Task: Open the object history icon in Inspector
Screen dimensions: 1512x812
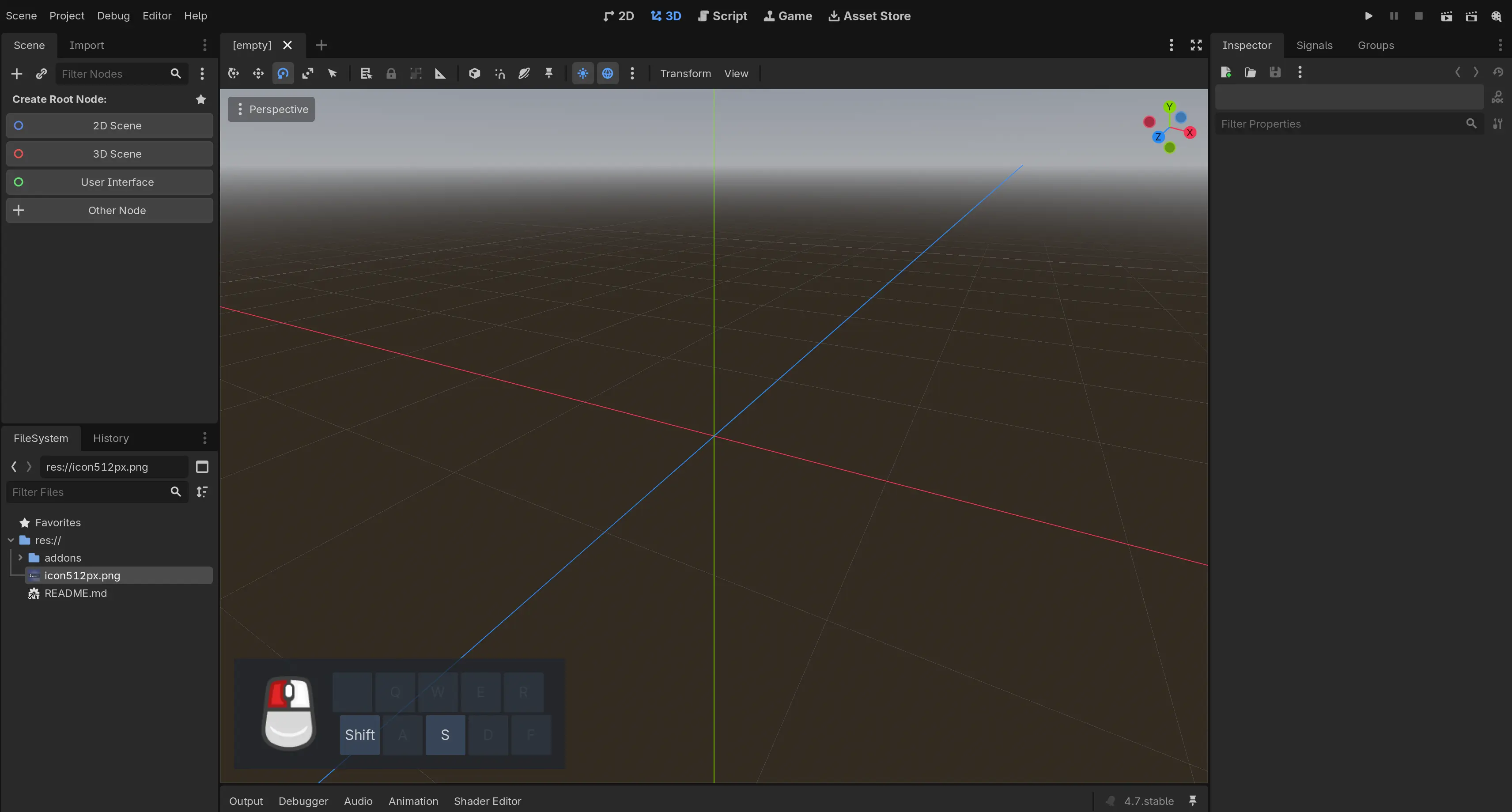Action: pyautogui.click(x=1498, y=72)
